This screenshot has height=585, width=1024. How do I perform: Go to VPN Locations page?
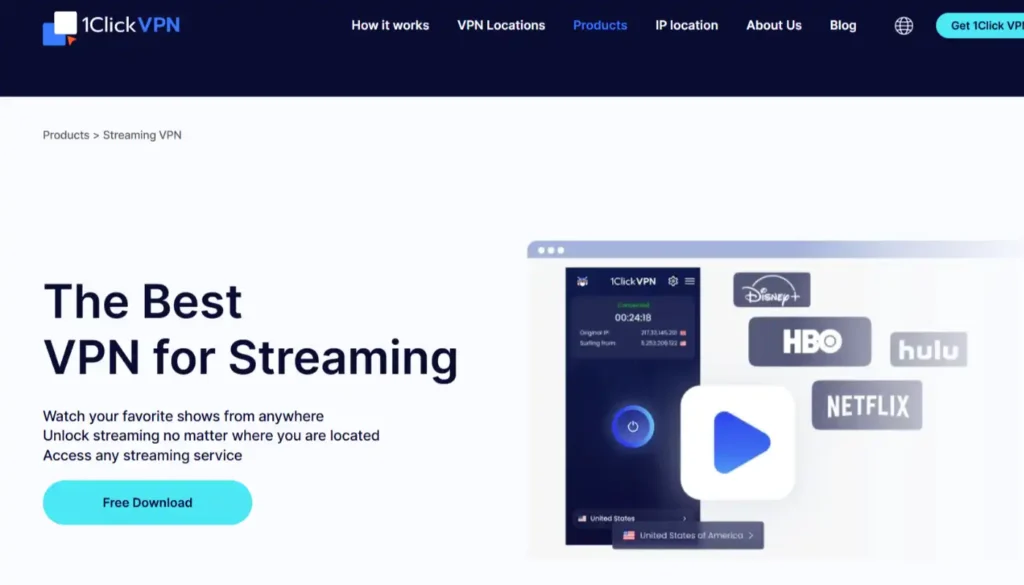click(x=501, y=26)
